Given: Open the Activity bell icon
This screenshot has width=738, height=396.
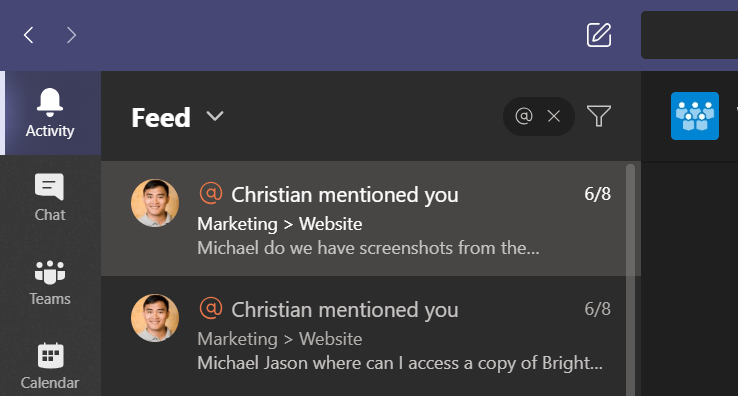Looking at the screenshot, I should pos(50,102).
